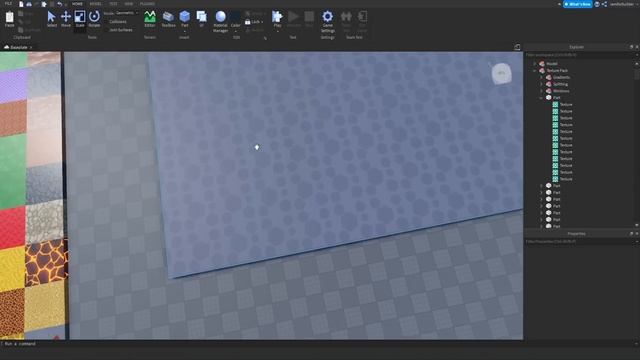Toggle the Collisions checkbox
Image resolution: width=640 pixels, height=360 pixels.
click(x=107, y=22)
